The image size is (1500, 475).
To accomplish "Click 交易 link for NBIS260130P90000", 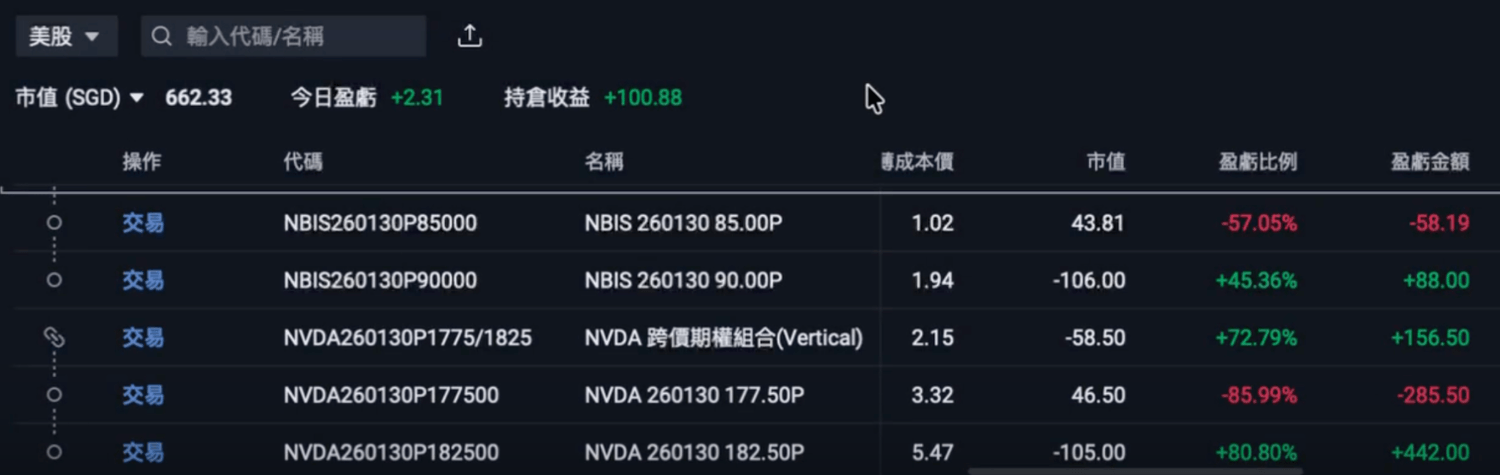I will [142, 280].
